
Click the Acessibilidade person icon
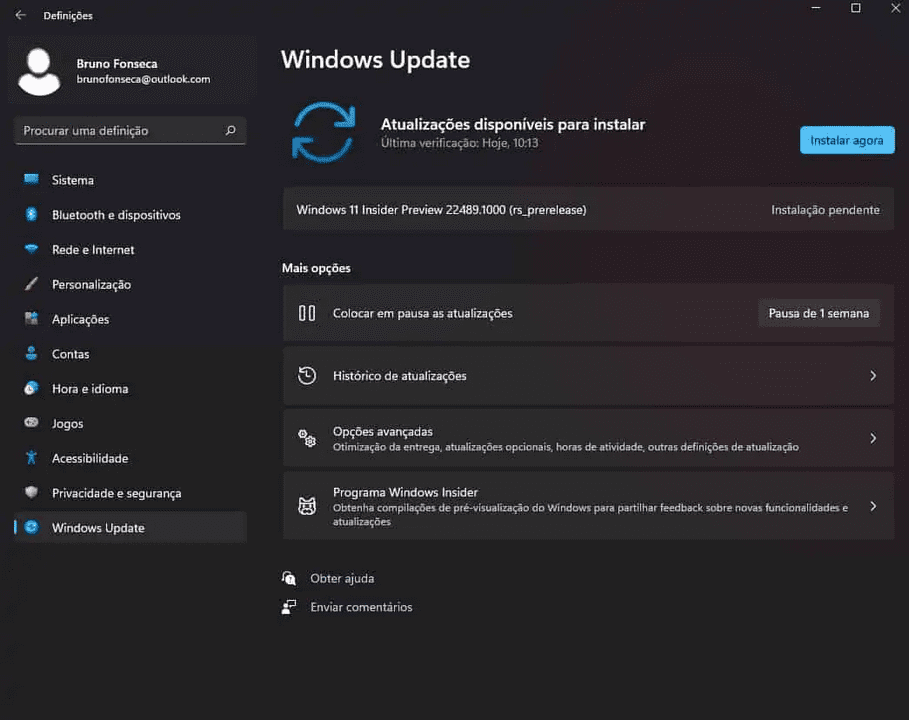[x=32, y=458]
